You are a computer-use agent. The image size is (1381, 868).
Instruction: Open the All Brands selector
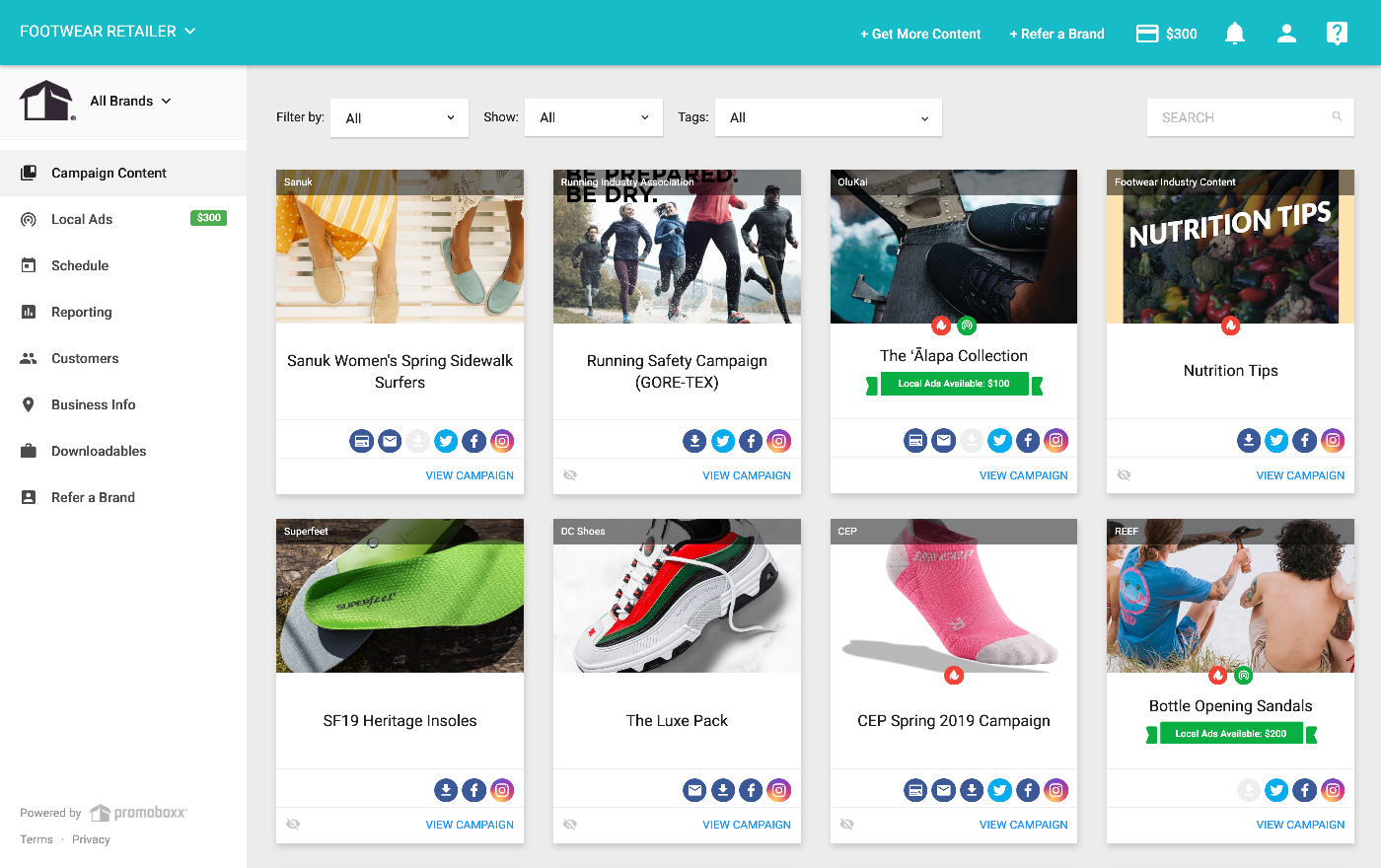(130, 101)
